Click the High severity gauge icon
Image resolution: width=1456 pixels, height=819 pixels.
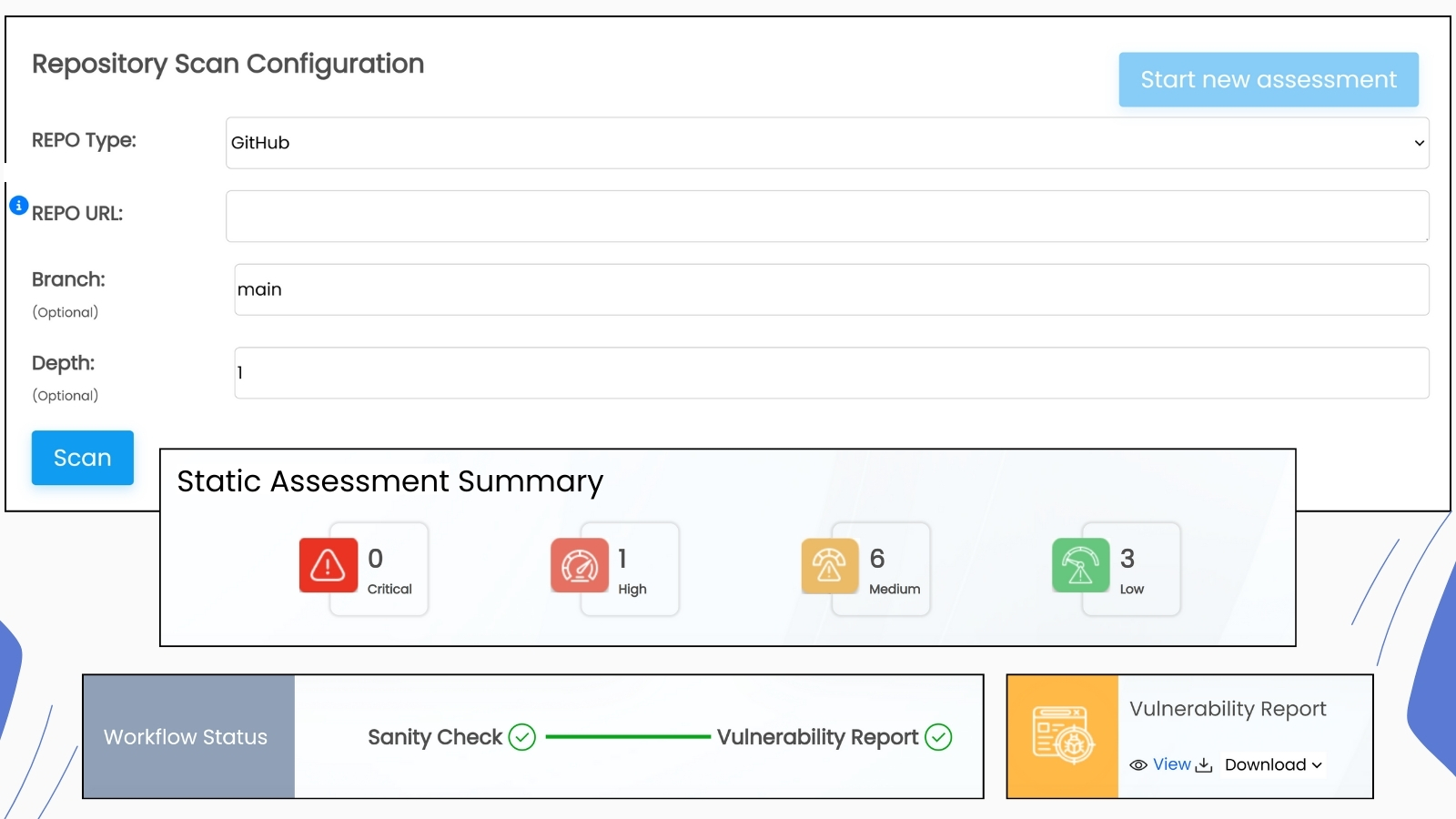coord(578,565)
